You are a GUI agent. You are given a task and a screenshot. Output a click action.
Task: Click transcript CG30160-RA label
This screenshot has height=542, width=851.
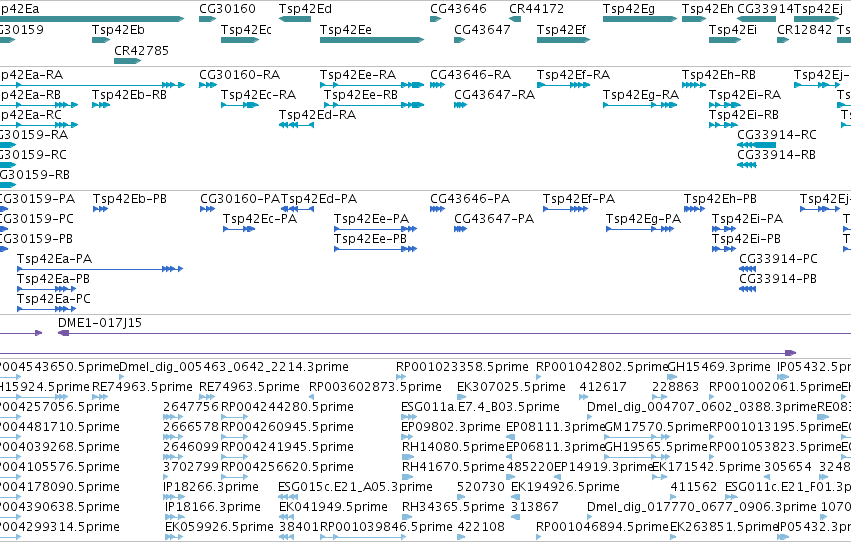click(x=239, y=74)
